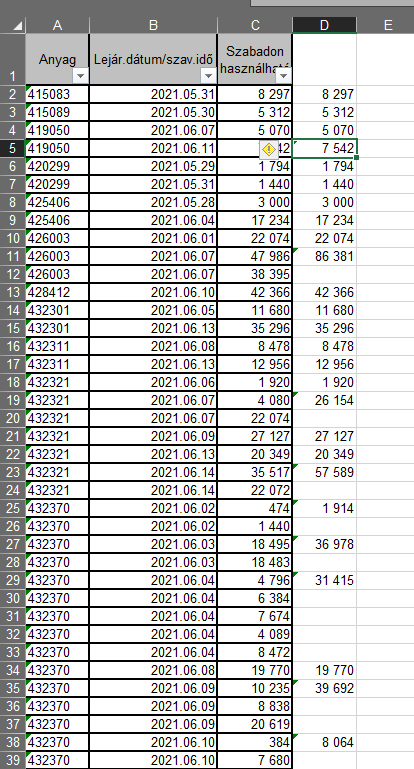
Task: Click date cell 2021.06.08 in row 34
Action: [154, 670]
